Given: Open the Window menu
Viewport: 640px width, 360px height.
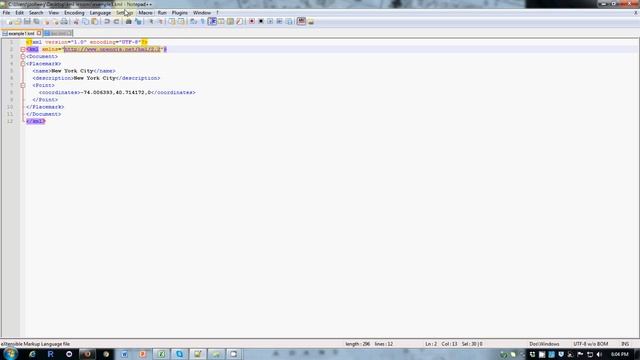Looking at the screenshot, I should click(202, 13).
